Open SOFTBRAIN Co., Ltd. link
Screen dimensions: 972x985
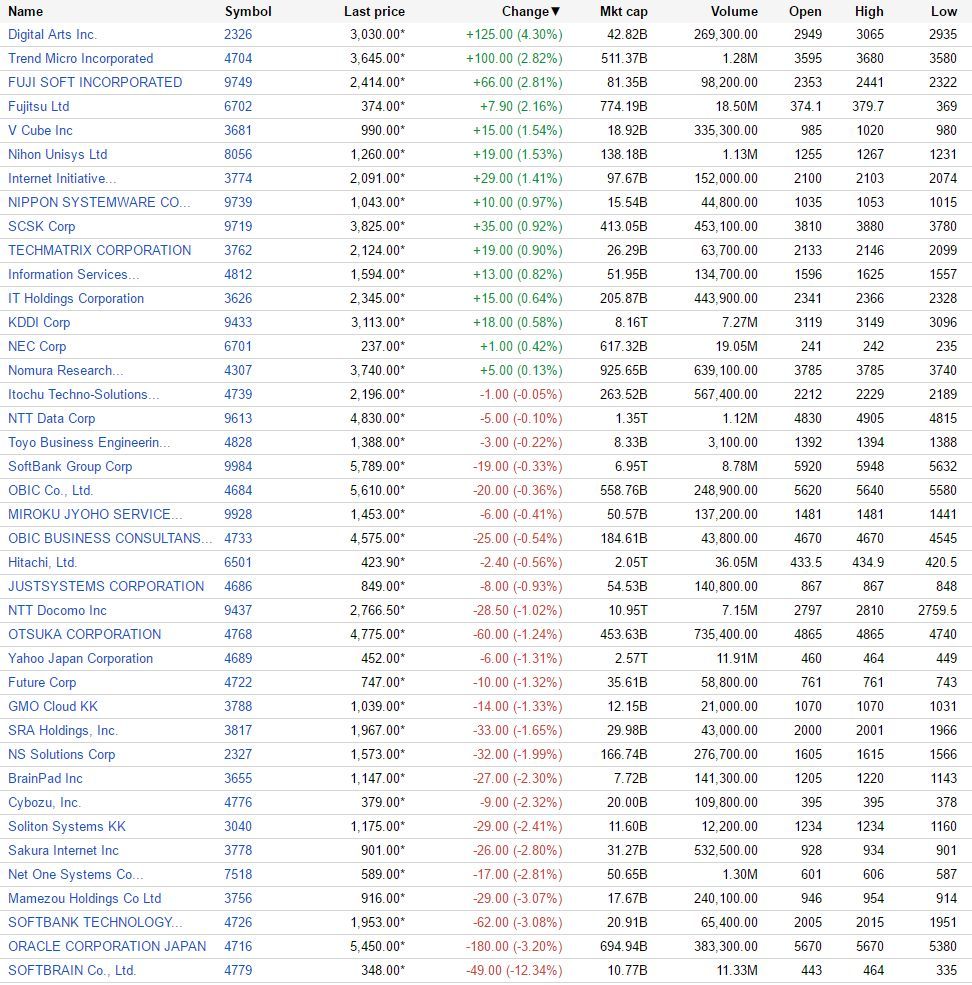pyautogui.click(x=72, y=970)
